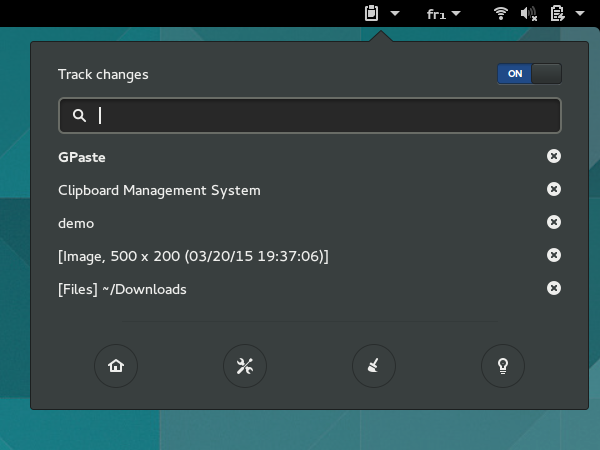Delete the Clipboard Management System entry
600x450 pixels.
554,189
